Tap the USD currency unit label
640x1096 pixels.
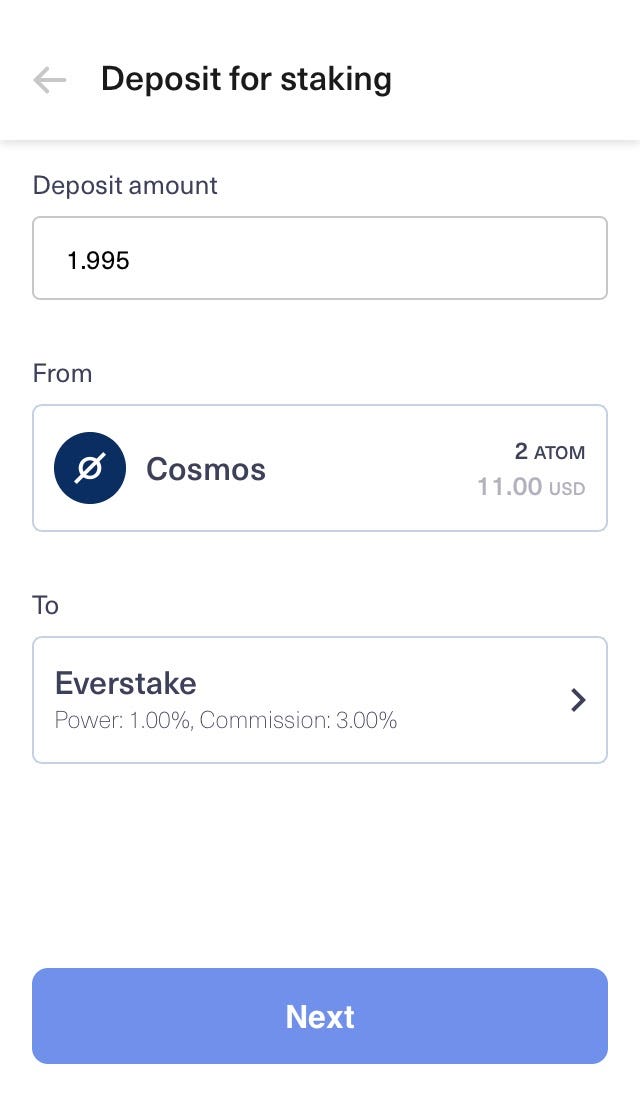(567, 488)
